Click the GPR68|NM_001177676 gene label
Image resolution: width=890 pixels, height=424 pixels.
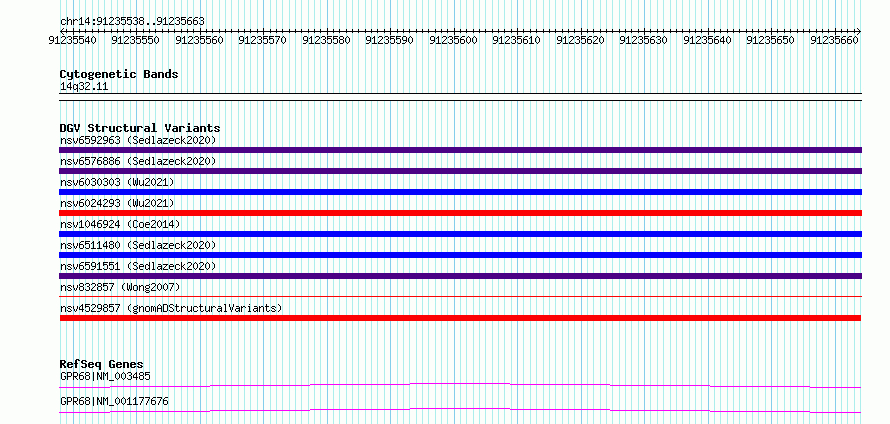pos(114,402)
